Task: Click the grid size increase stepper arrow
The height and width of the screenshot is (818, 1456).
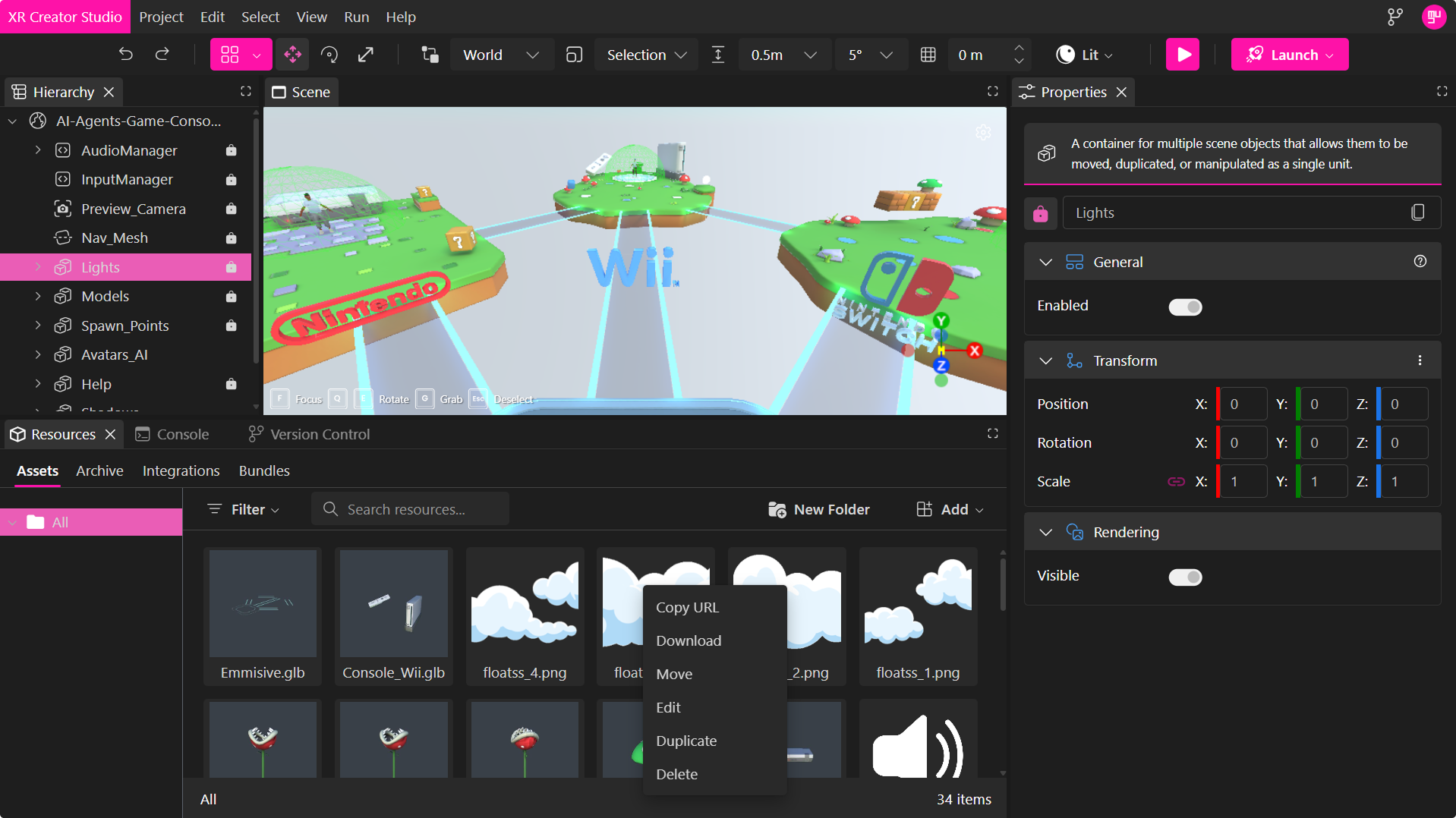Action: (x=1019, y=48)
